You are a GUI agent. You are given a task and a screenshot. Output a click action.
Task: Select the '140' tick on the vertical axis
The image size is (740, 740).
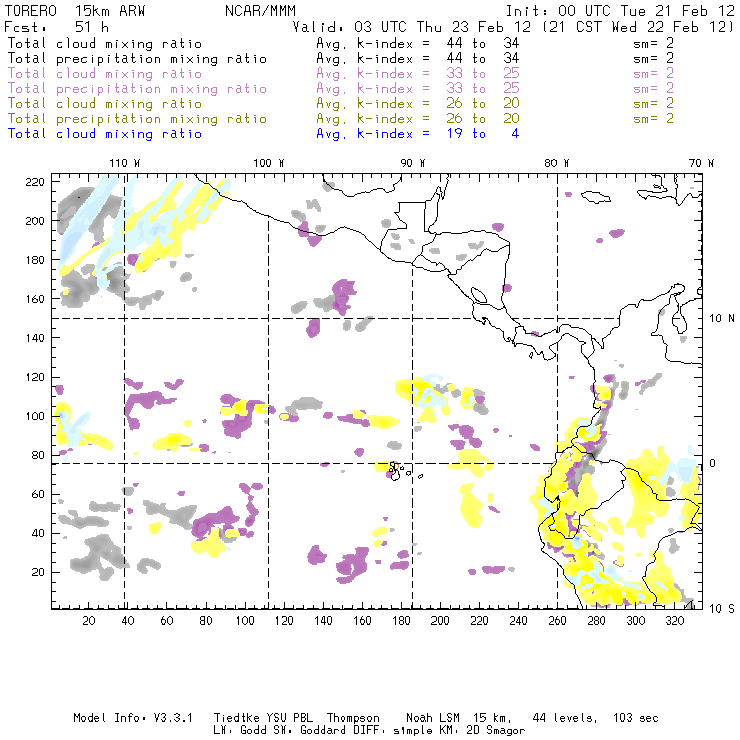pyautogui.click(x=35, y=338)
